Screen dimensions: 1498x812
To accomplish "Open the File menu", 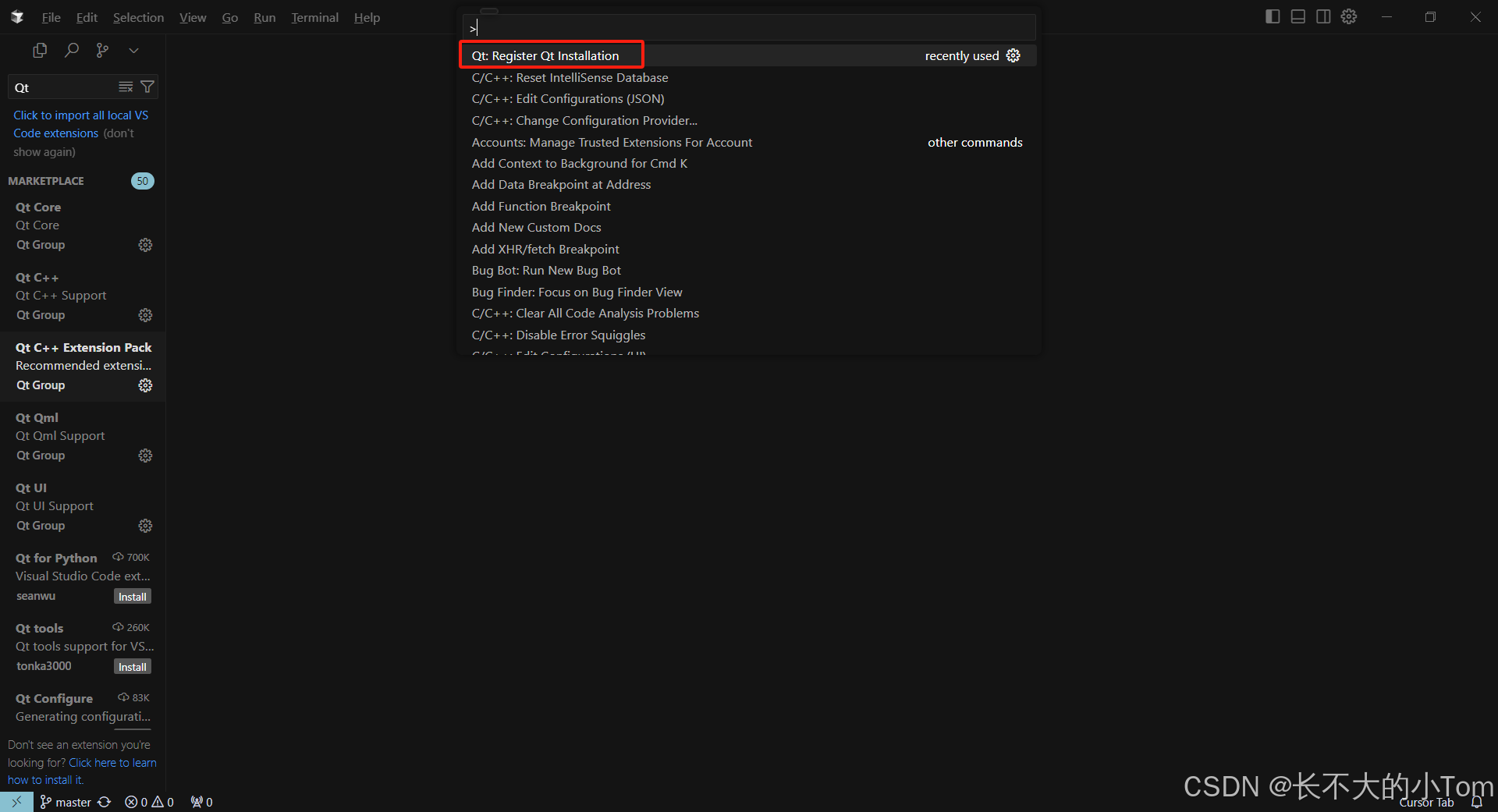I will [51, 17].
